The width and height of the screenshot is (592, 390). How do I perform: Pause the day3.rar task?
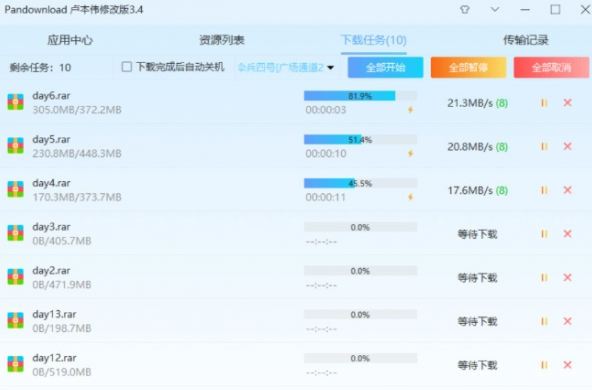(544, 234)
